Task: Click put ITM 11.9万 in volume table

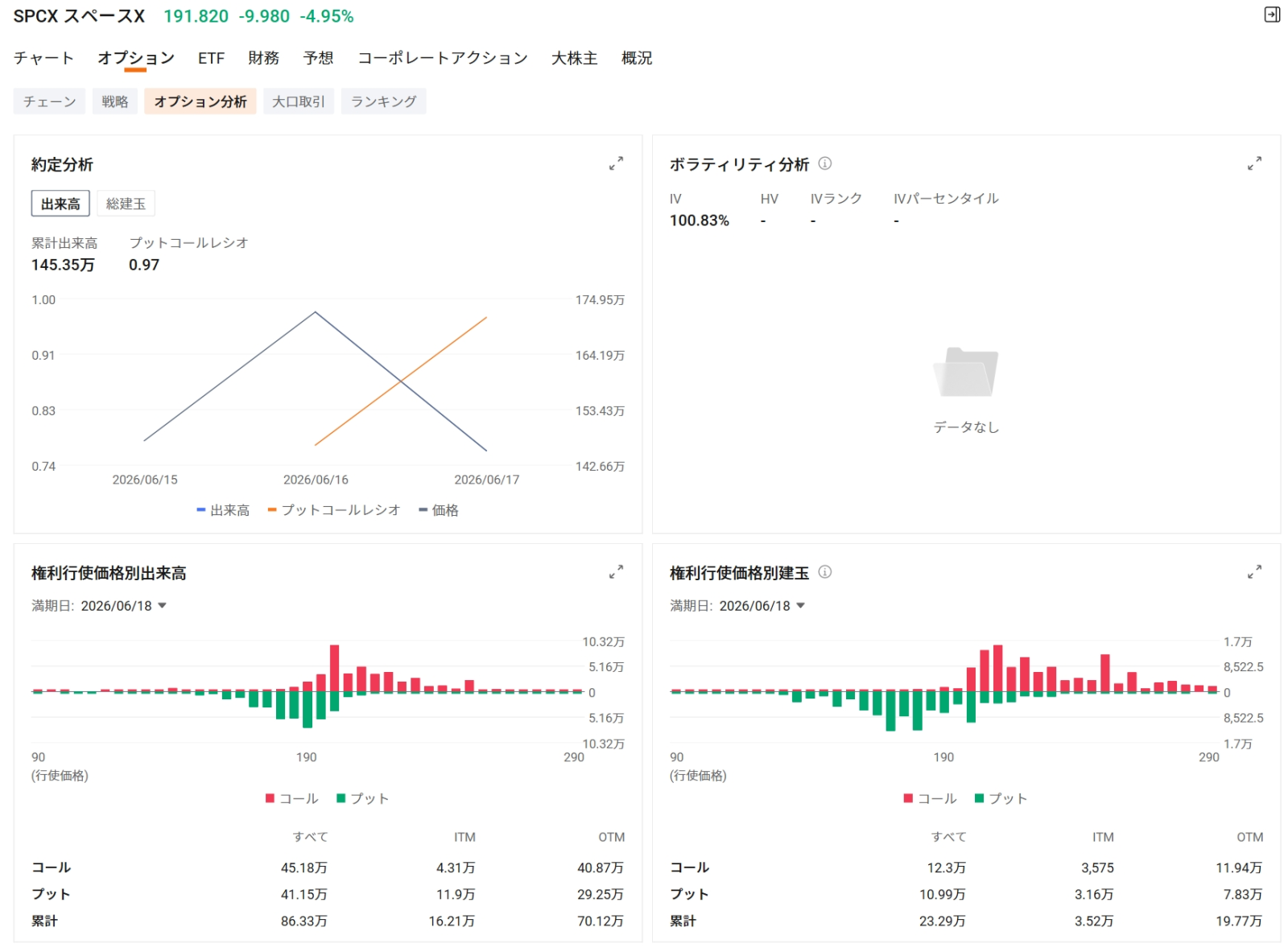Action: [x=456, y=894]
